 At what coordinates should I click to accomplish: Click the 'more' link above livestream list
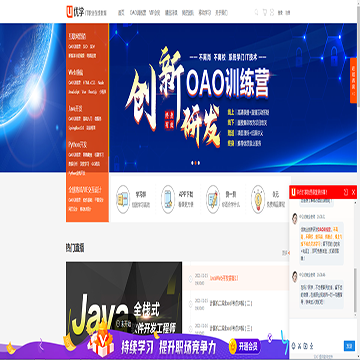tap(285, 253)
